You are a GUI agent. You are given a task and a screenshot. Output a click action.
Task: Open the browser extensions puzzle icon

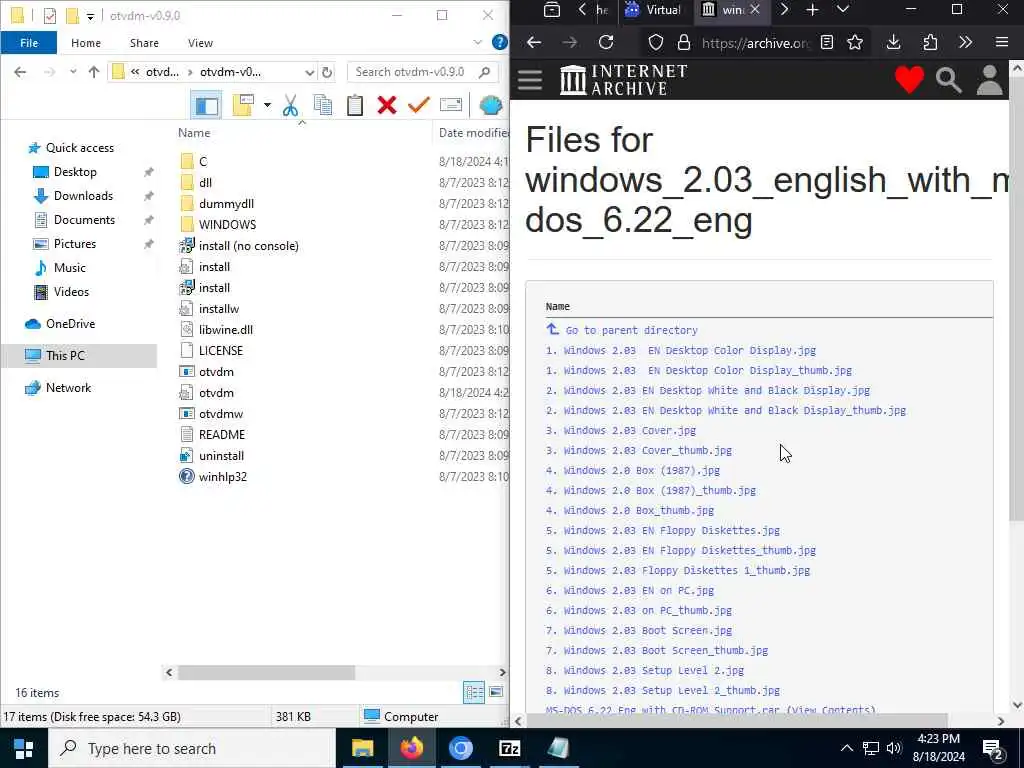pyautogui.click(x=930, y=42)
